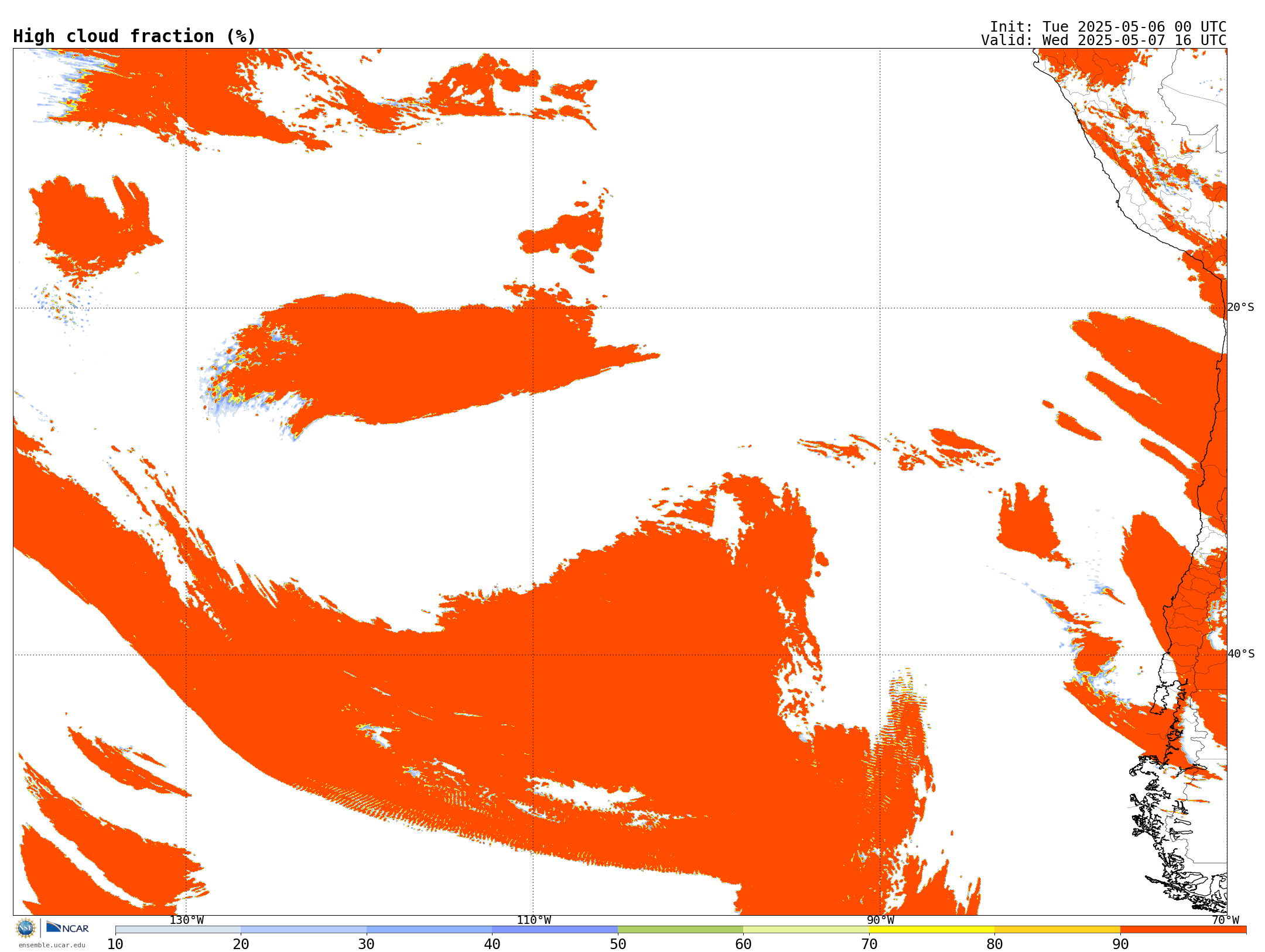This screenshot has width=1265, height=952.
Task: Click the 110°W longitude label
Action: (534, 920)
